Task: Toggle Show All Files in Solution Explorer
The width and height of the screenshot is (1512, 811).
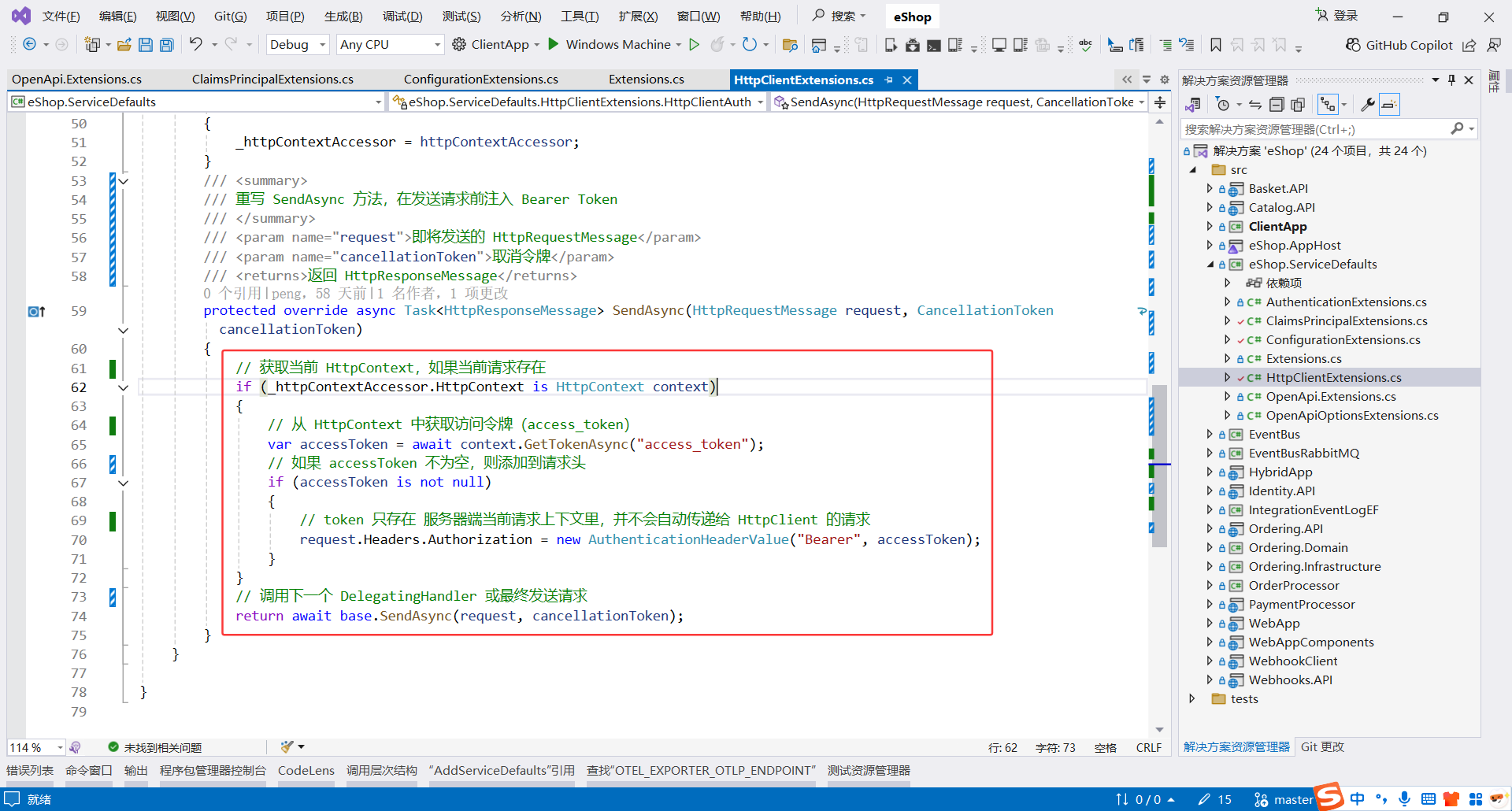Action: [1298, 104]
